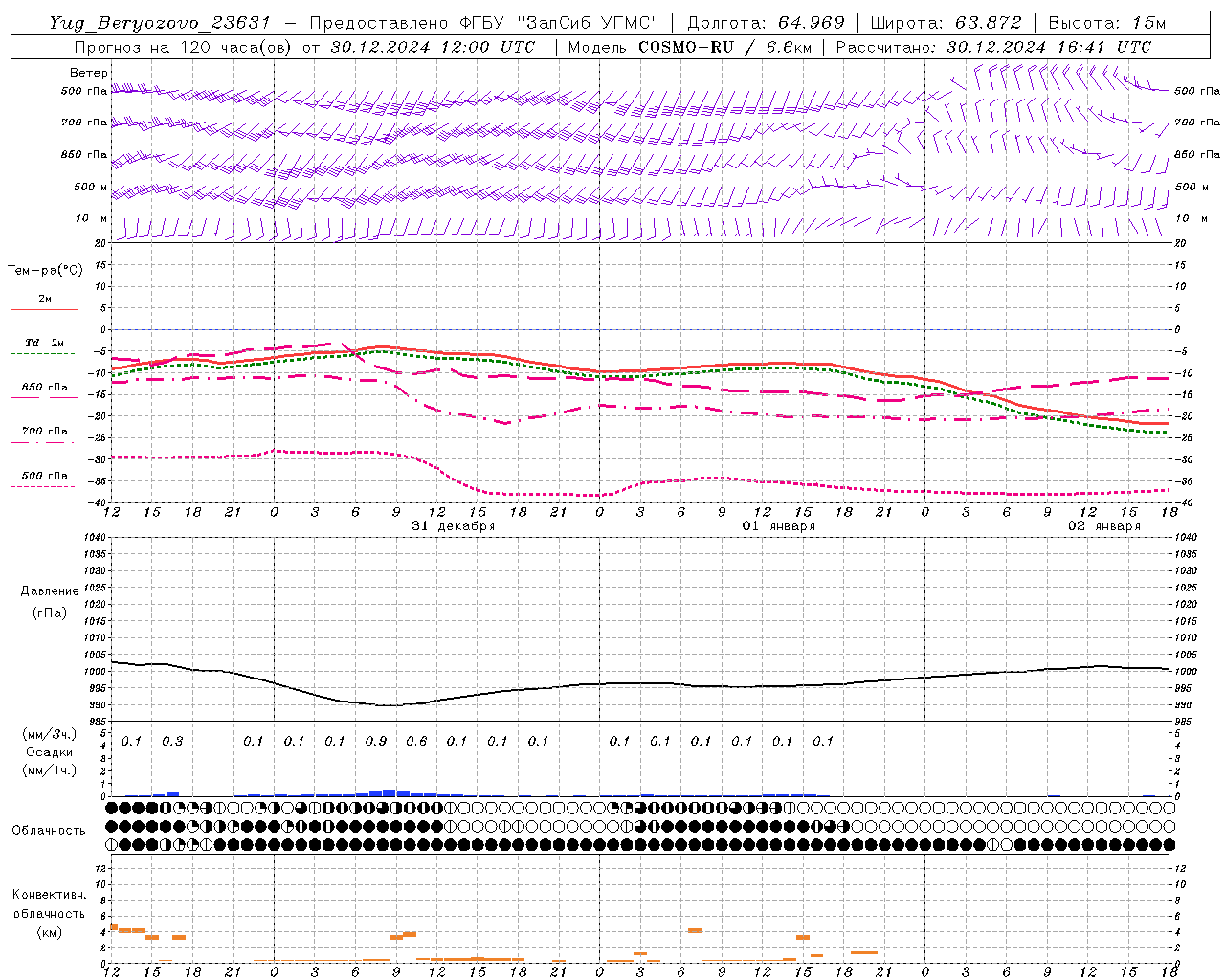Click the Ветер wind section label
The width and height of the screenshot is (1225, 980).
coord(88,73)
